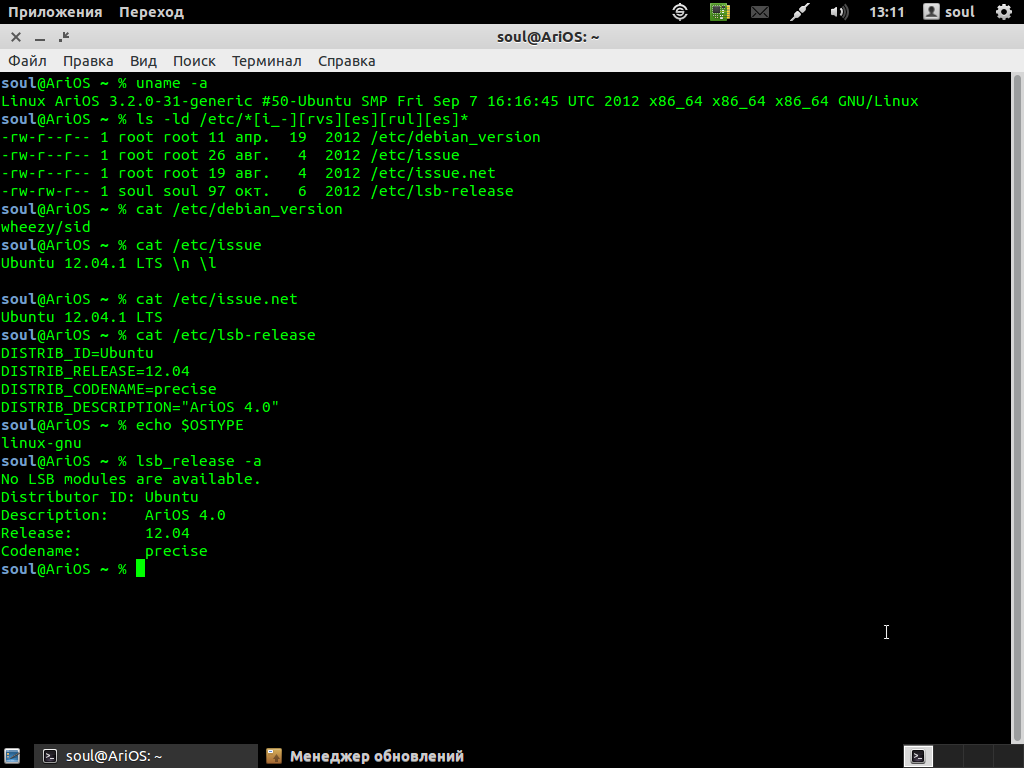Click the 'lsb_release -a' command

(x=199, y=461)
